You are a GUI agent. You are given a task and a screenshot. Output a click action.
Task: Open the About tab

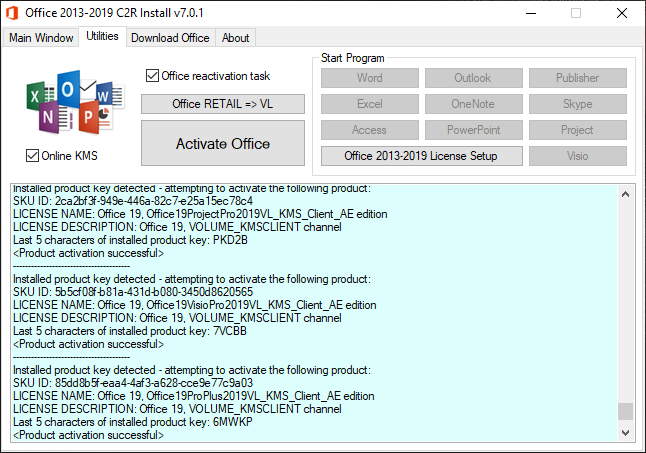tap(235, 38)
